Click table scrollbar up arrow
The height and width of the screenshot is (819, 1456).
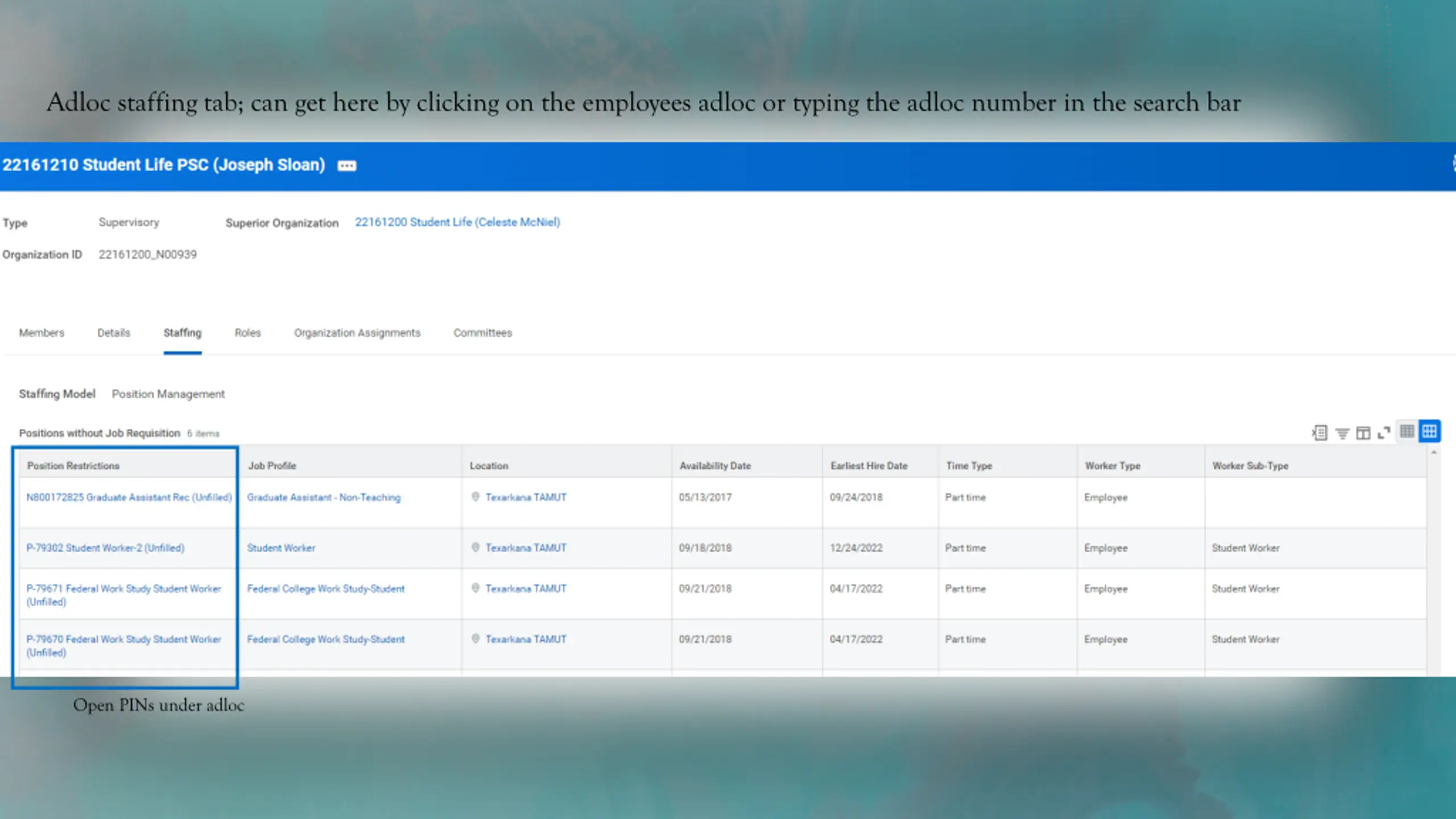[x=1434, y=453]
